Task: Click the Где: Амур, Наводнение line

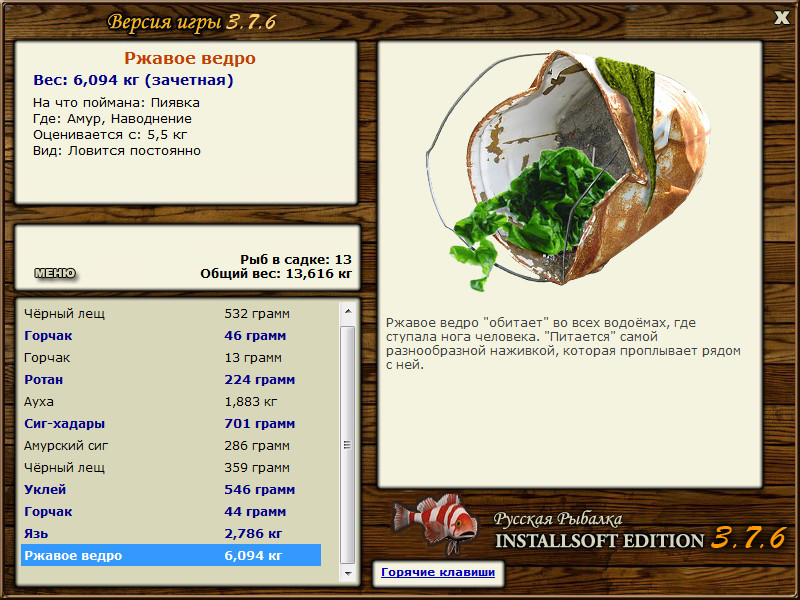Action: 112,119
